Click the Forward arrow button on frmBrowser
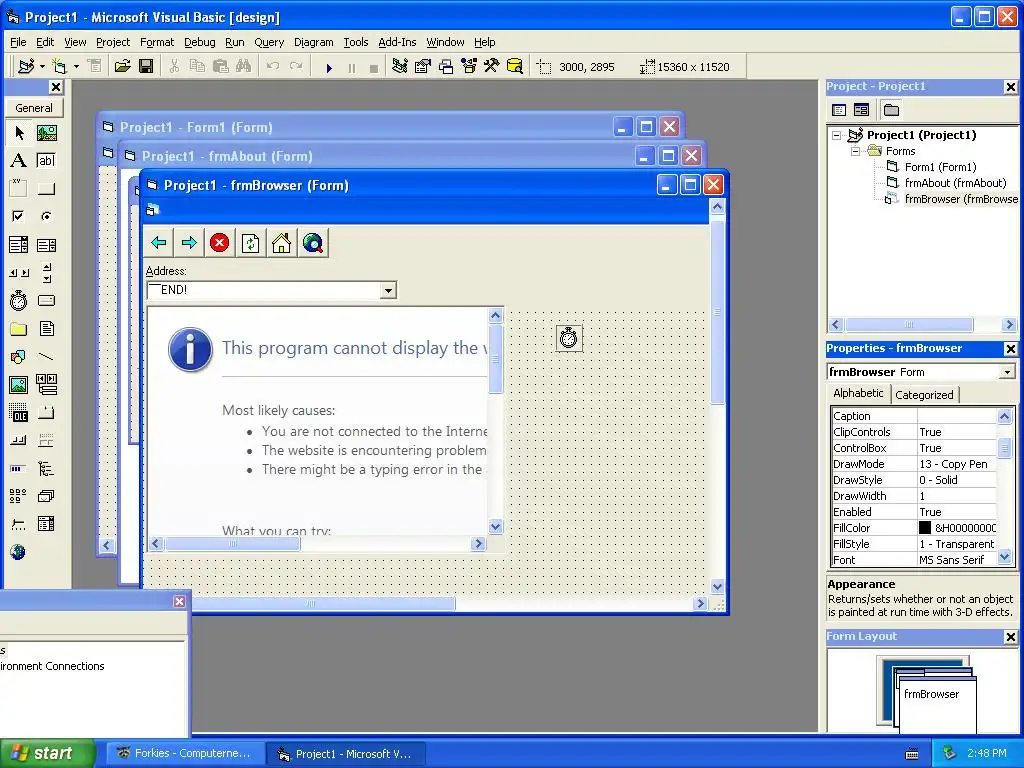Viewport: 1024px width, 768px height. click(189, 243)
